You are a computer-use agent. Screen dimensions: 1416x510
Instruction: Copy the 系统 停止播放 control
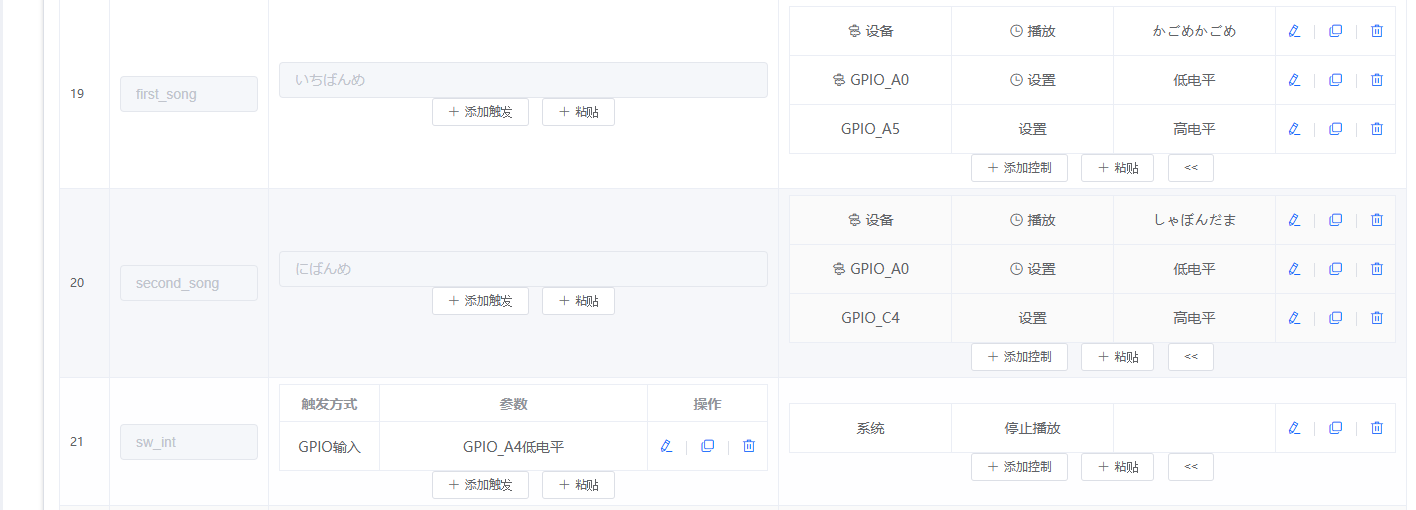[1335, 428]
